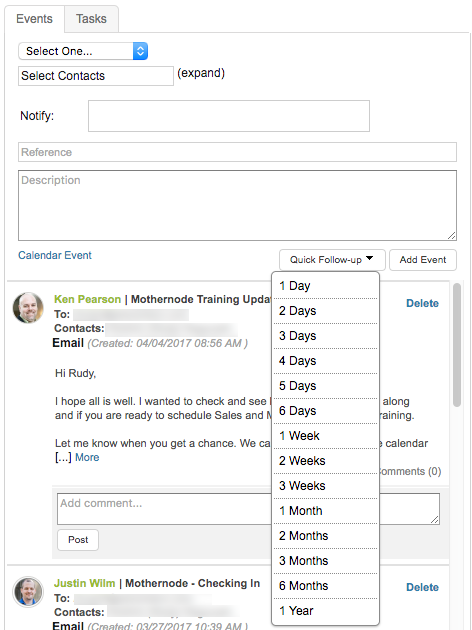This screenshot has height=630, width=472.
Task: Click the expand contacts link
Action: [x=201, y=74]
